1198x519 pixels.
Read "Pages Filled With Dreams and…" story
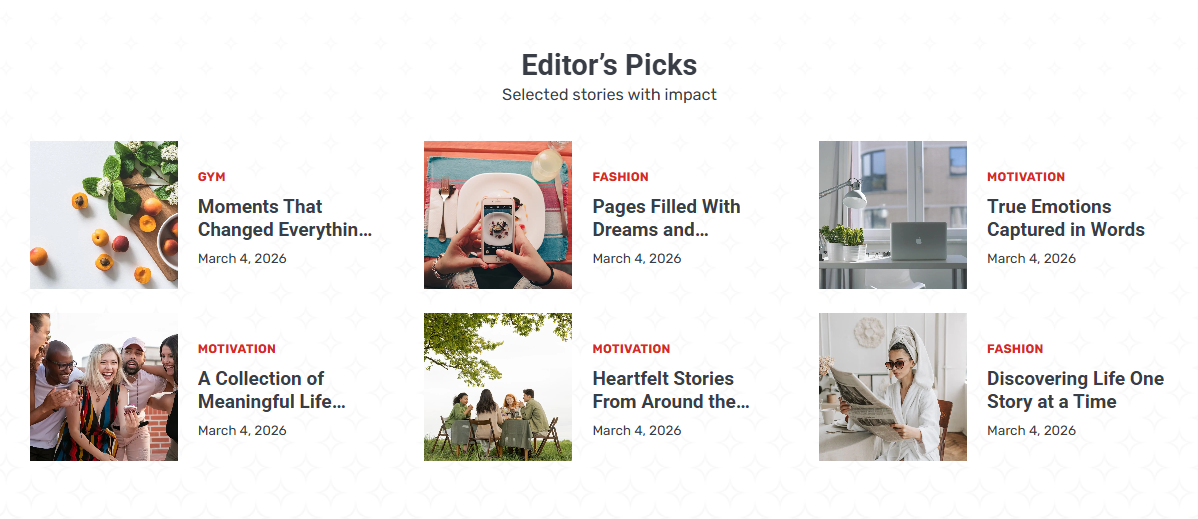666,218
